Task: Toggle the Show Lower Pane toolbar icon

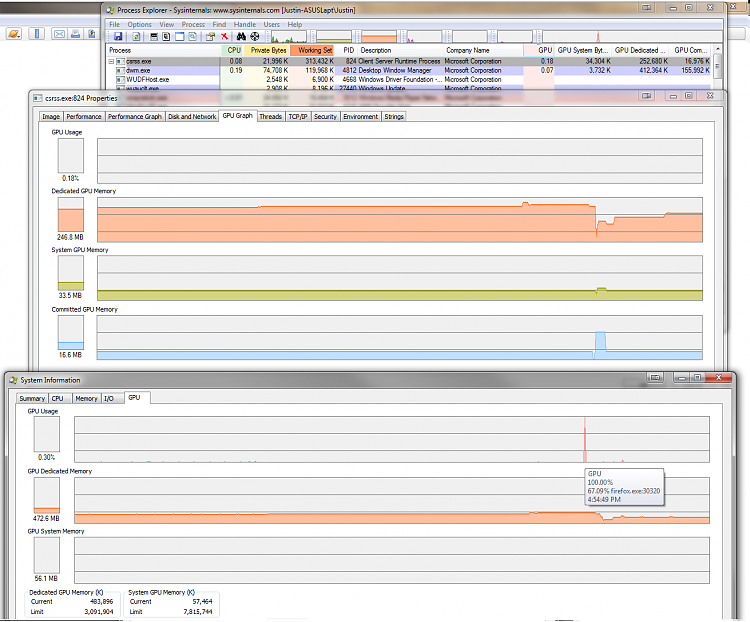Action: click(179, 36)
